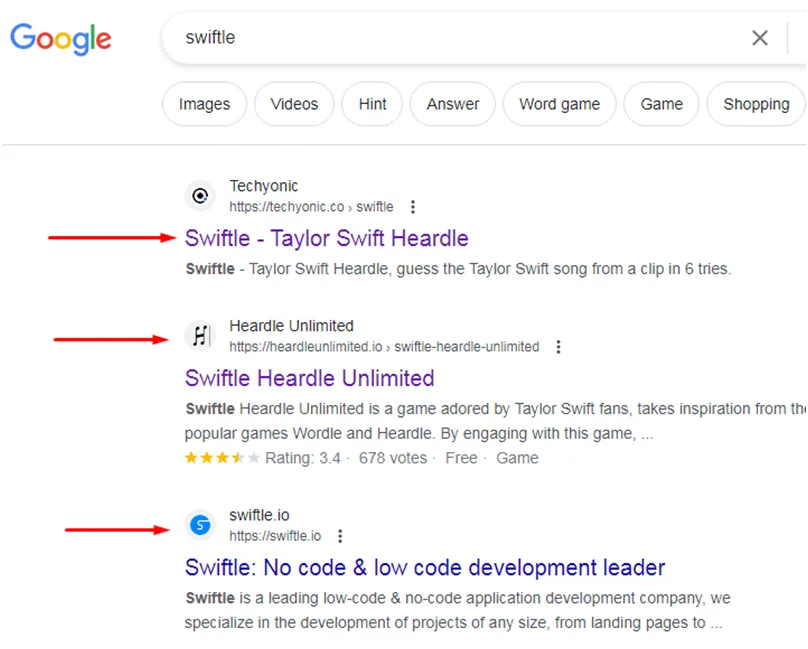Open options for the swiftle.io result
This screenshot has width=808, height=649.
tap(340, 535)
